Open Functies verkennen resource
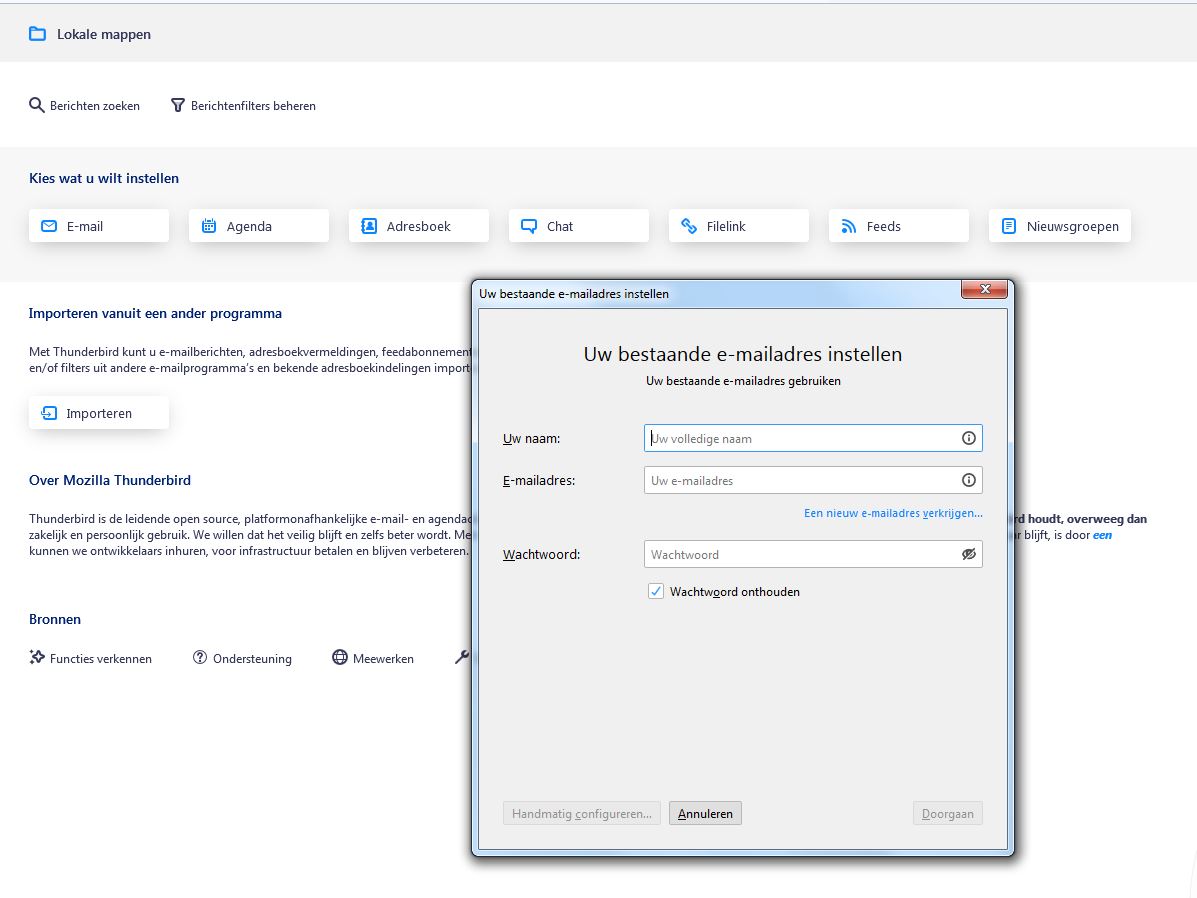This screenshot has width=1197, height=898. pos(91,658)
